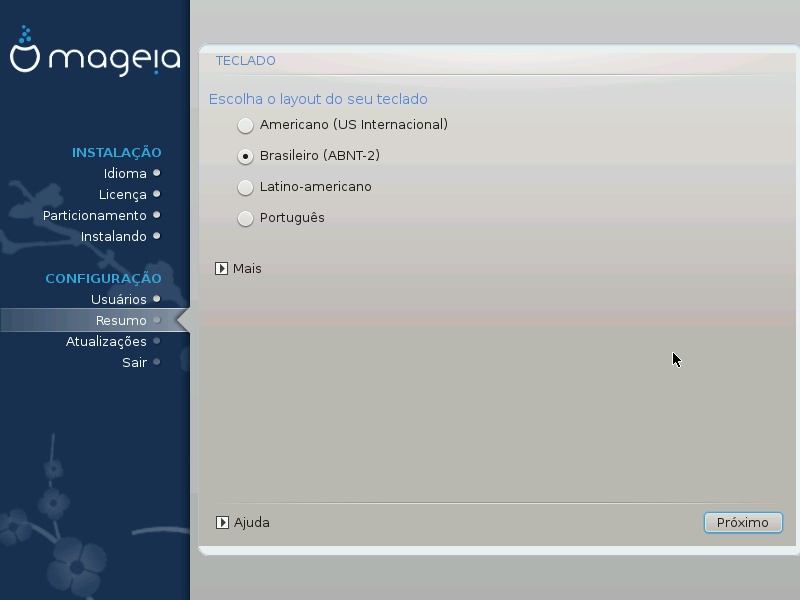This screenshot has width=800, height=600.
Task: Click the bullet dot beside Atualizações
Action: tap(157, 341)
